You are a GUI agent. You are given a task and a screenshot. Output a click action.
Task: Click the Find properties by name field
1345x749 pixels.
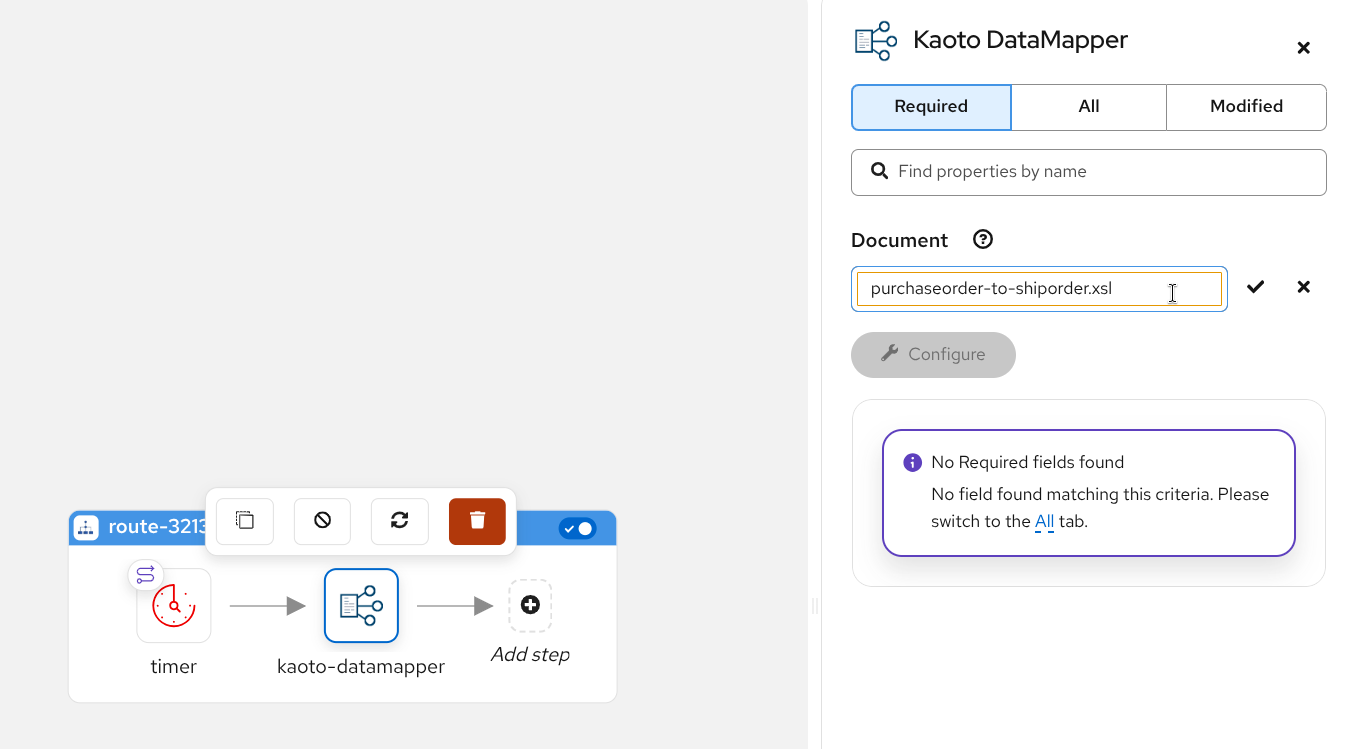tap(1089, 172)
